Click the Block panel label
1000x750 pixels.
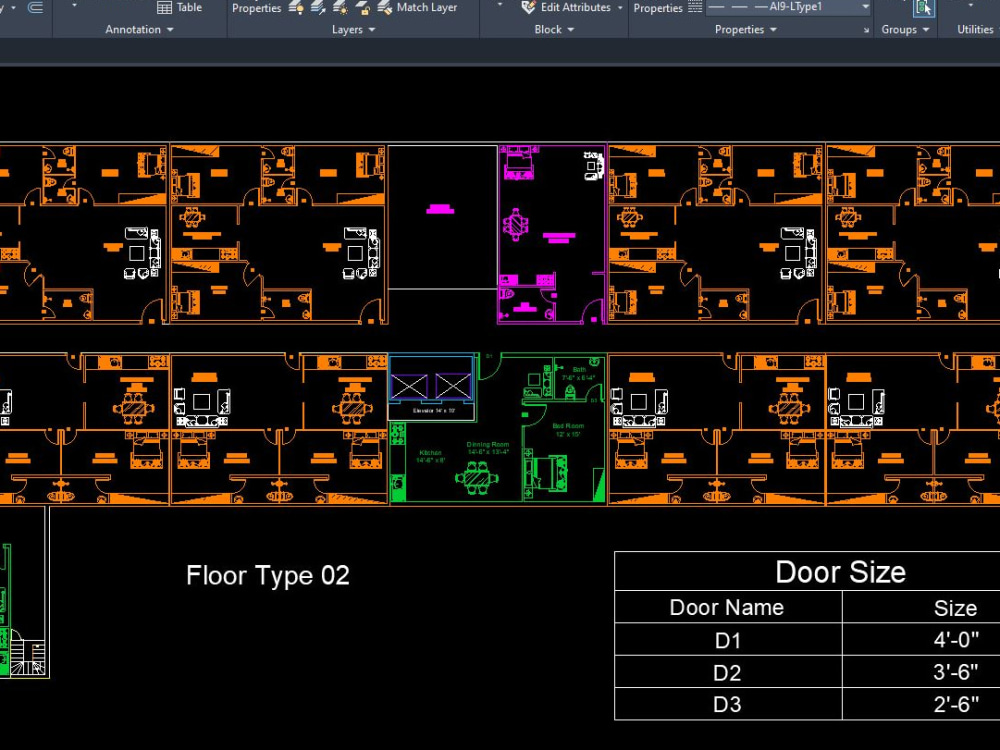(x=546, y=29)
